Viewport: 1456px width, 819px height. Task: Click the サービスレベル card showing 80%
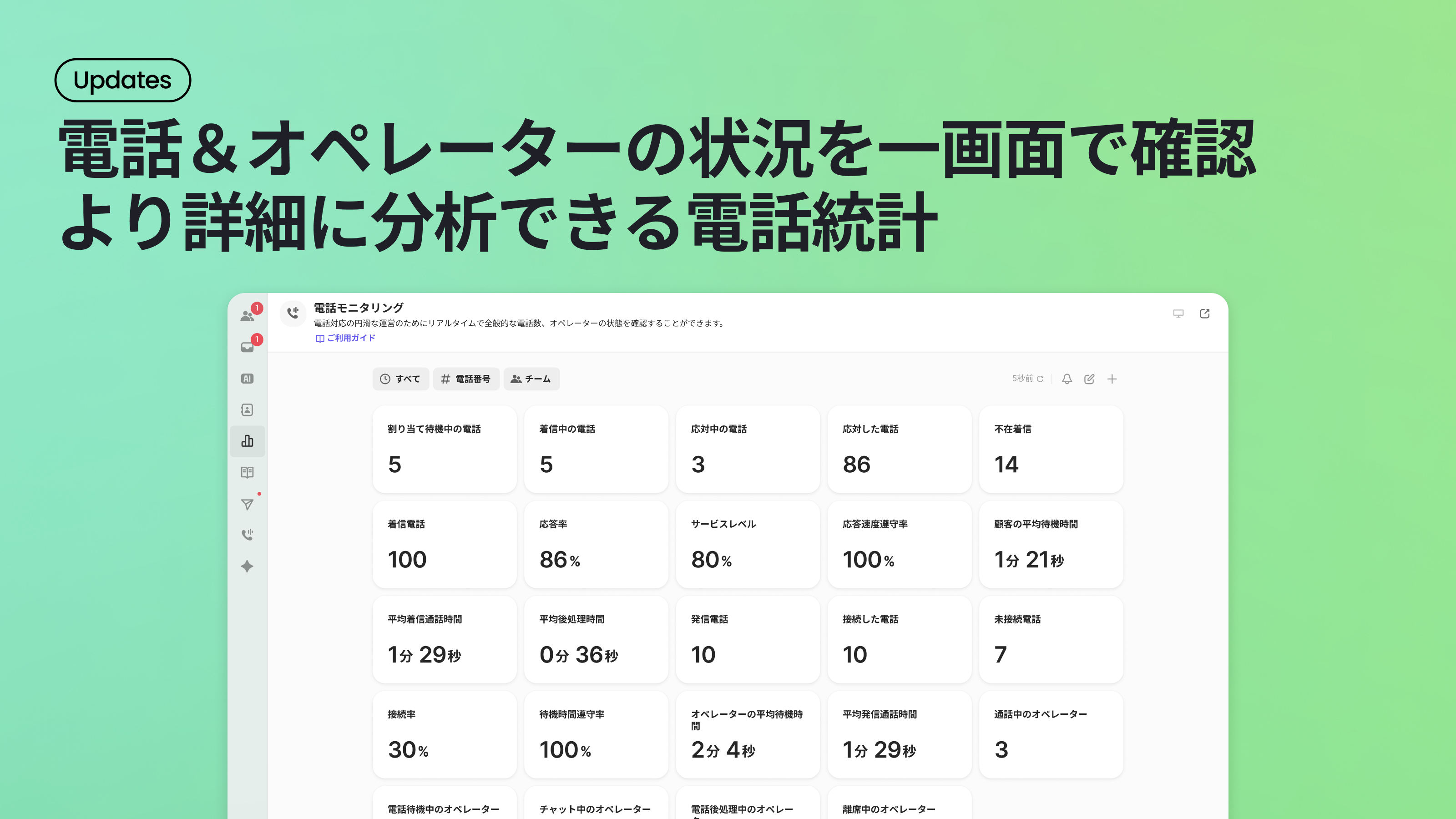click(747, 544)
